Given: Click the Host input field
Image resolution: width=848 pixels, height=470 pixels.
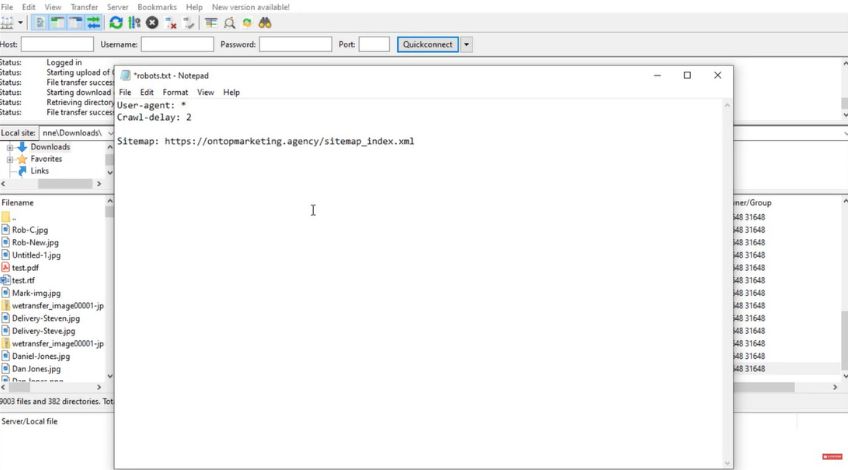Looking at the screenshot, I should coord(57,44).
